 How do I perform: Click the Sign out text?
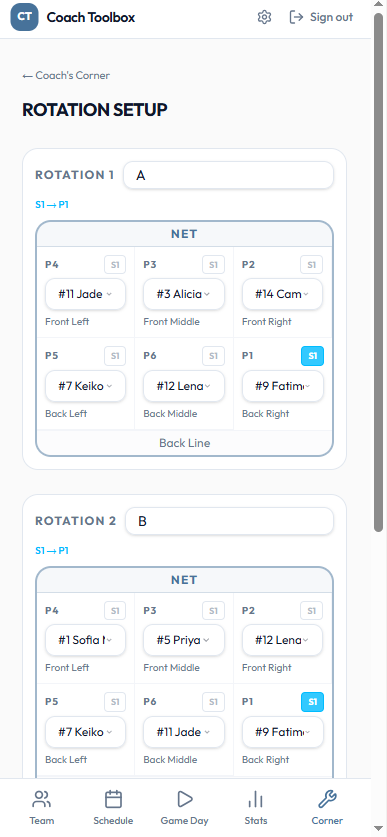[x=331, y=17]
